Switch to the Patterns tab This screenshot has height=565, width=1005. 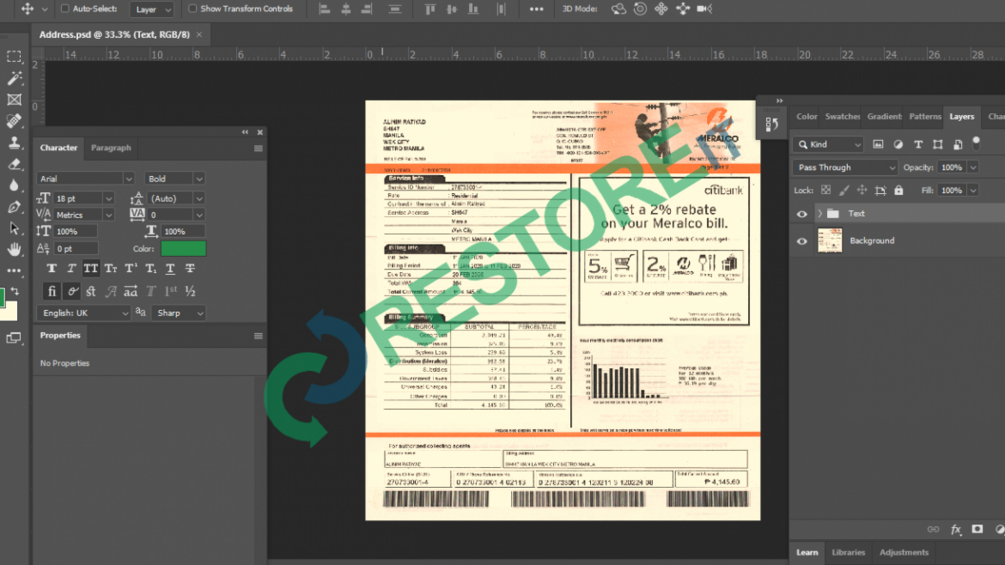click(925, 117)
